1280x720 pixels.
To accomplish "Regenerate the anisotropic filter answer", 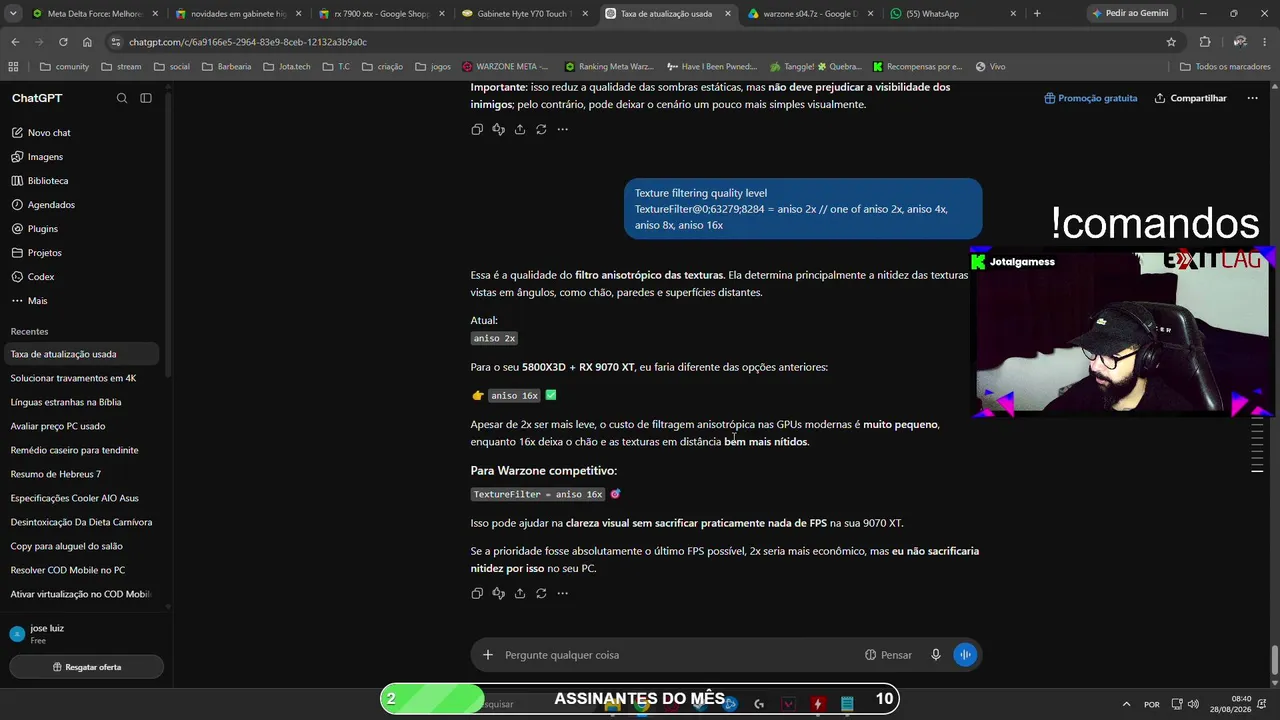I will coord(541,593).
